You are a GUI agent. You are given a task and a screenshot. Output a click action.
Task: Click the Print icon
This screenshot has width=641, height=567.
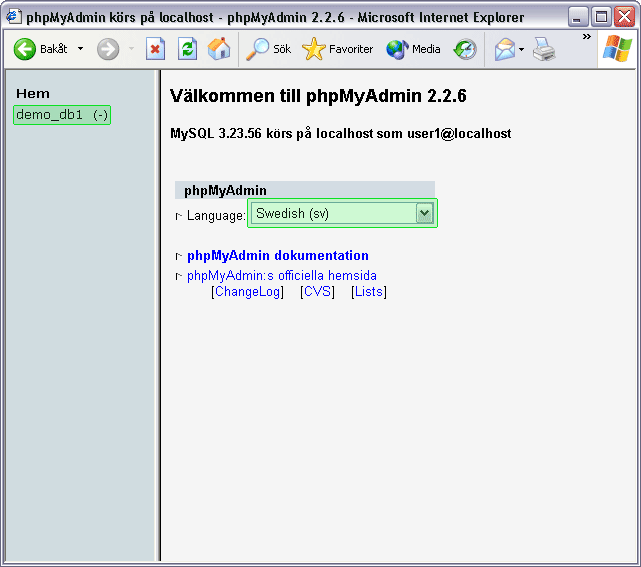(544, 49)
